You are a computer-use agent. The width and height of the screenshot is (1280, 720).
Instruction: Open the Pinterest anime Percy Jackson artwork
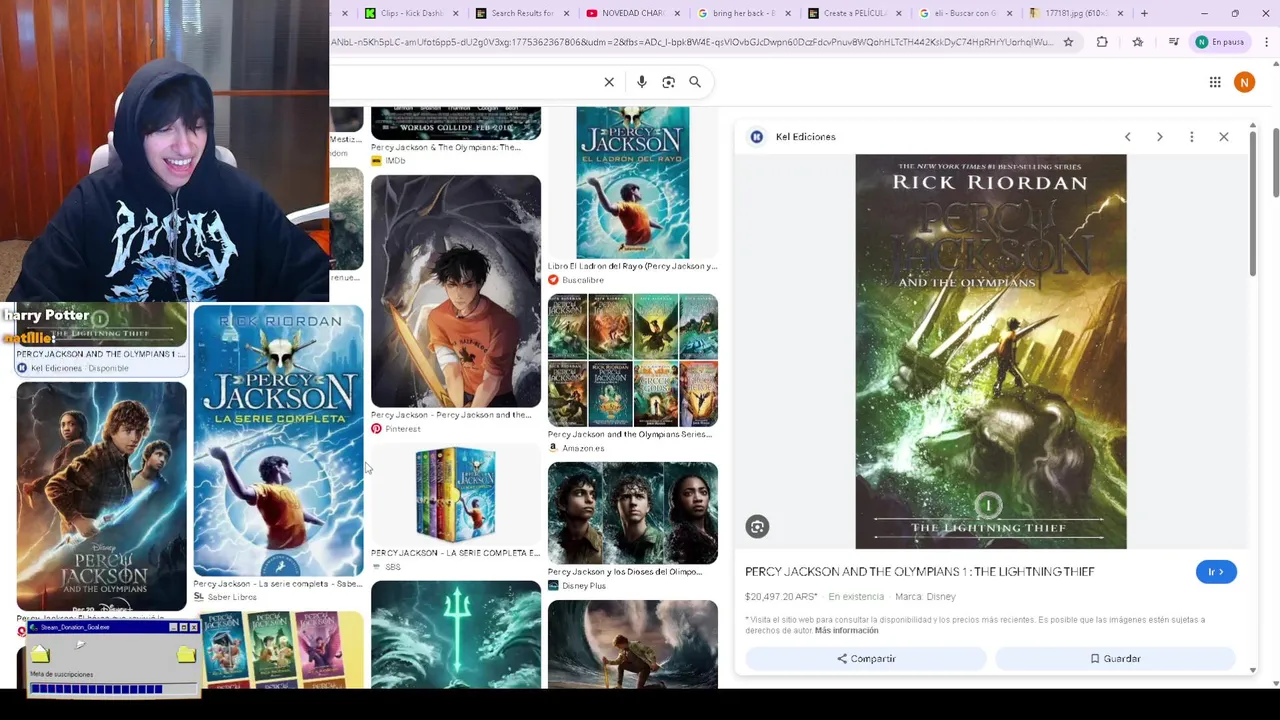[x=456, y=291]
